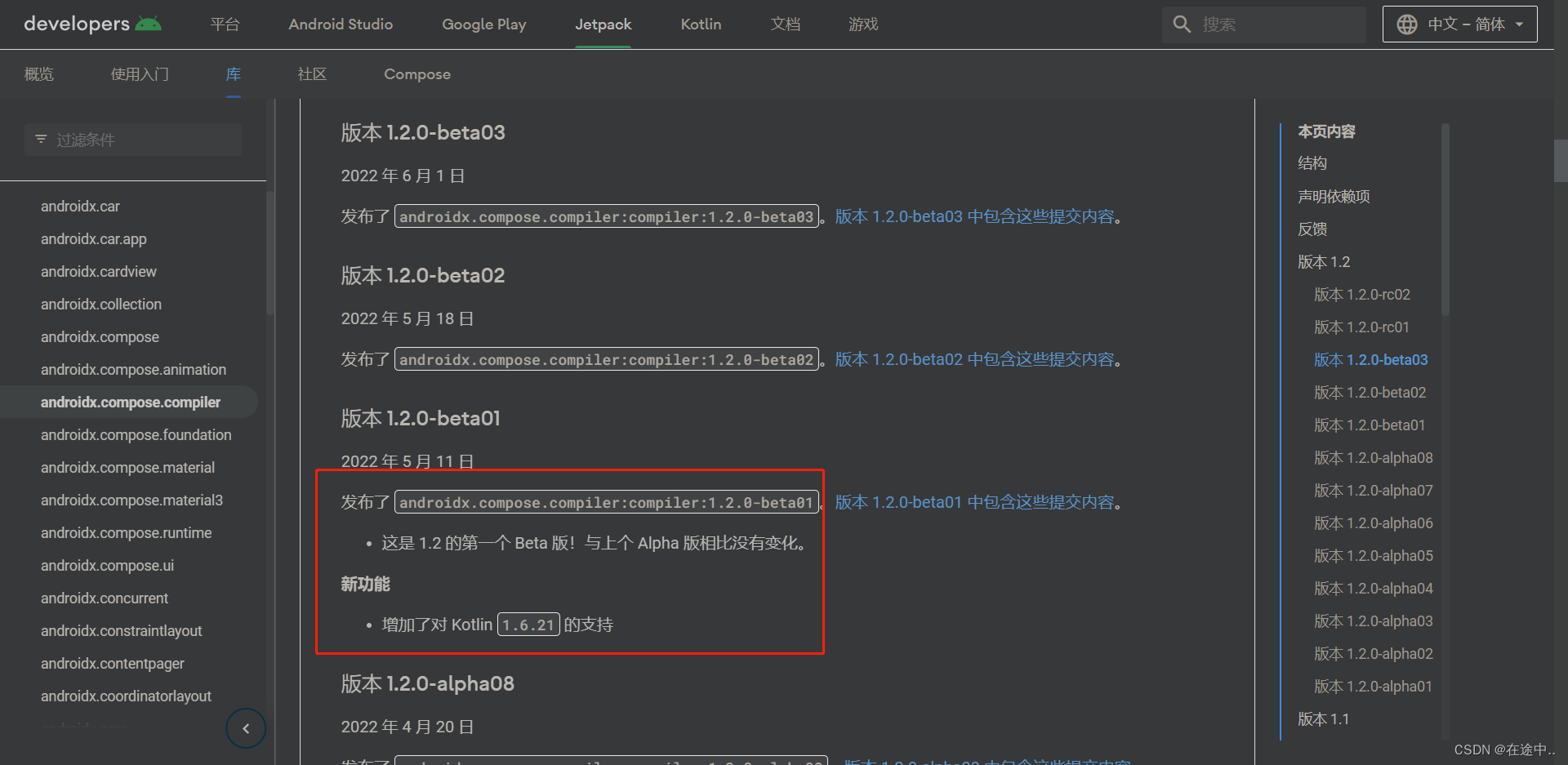Image resolution: width=1568 pixels, height=765 pixels.
Task: Open androidx.contentpager in sidebar
Action: 113,664
